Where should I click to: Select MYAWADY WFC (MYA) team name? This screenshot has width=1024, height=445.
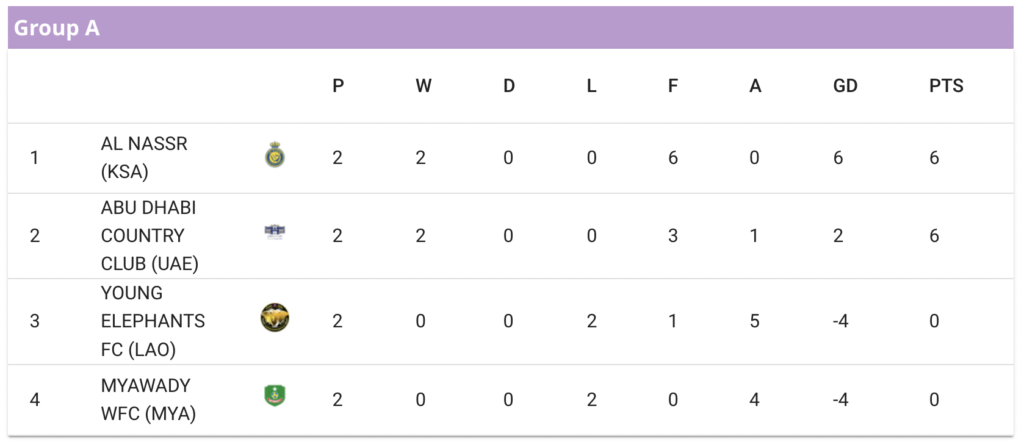[148, 400]
